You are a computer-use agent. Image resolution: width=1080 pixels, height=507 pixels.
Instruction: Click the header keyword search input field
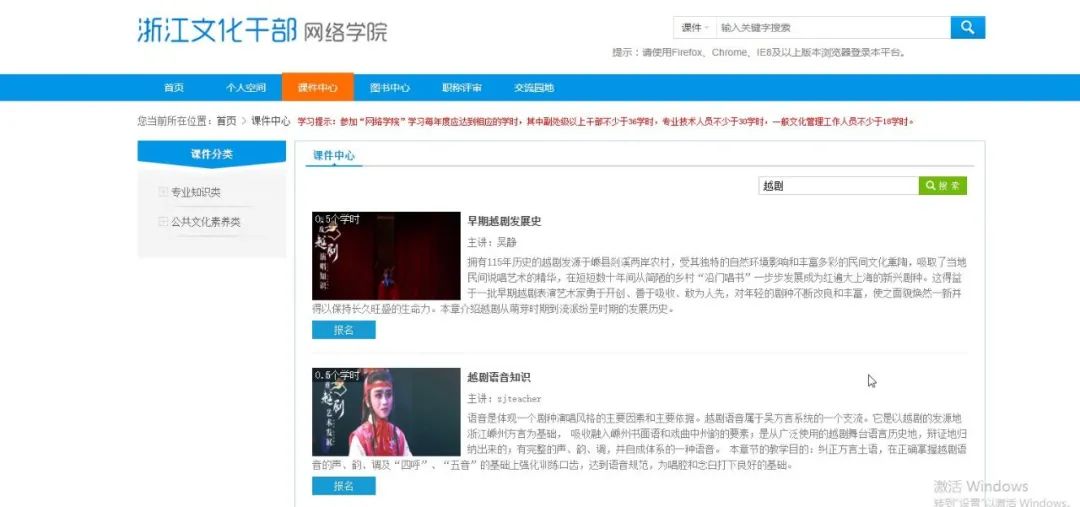coord(830,28)
